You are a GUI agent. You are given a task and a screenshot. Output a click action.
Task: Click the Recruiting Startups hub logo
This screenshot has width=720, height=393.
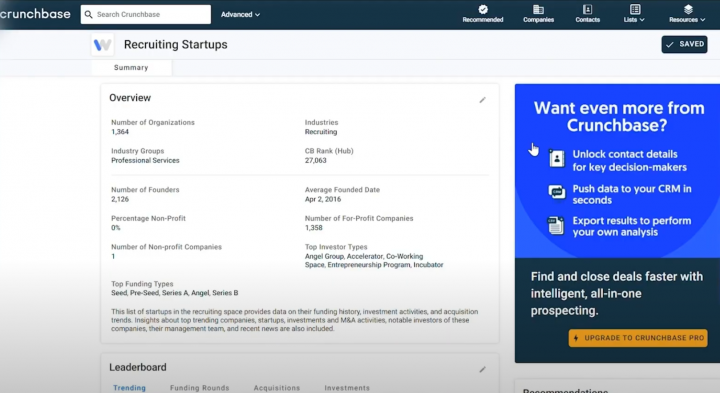coord(102,45)
